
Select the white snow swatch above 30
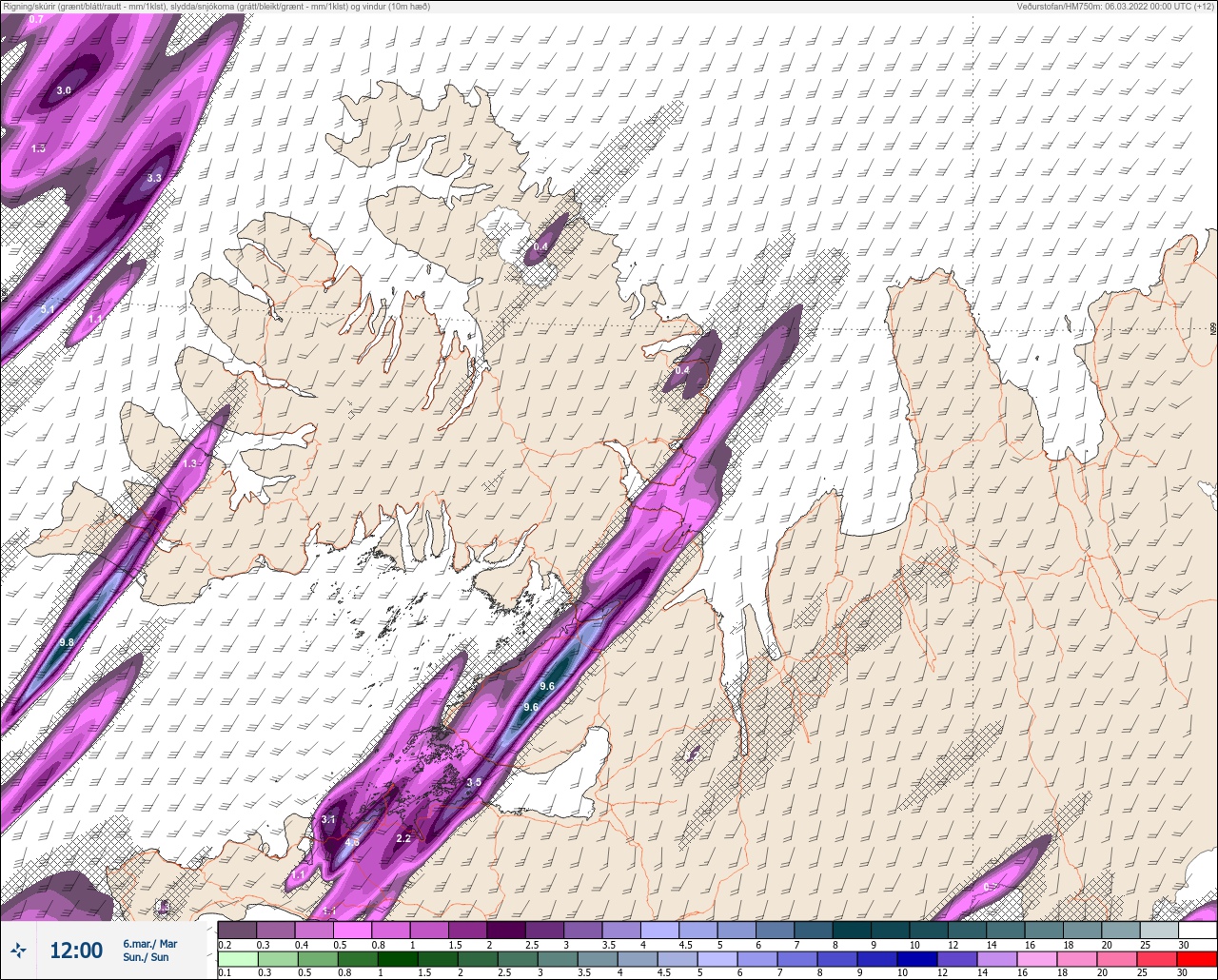pyautogui.click(x=1197, y=930)
